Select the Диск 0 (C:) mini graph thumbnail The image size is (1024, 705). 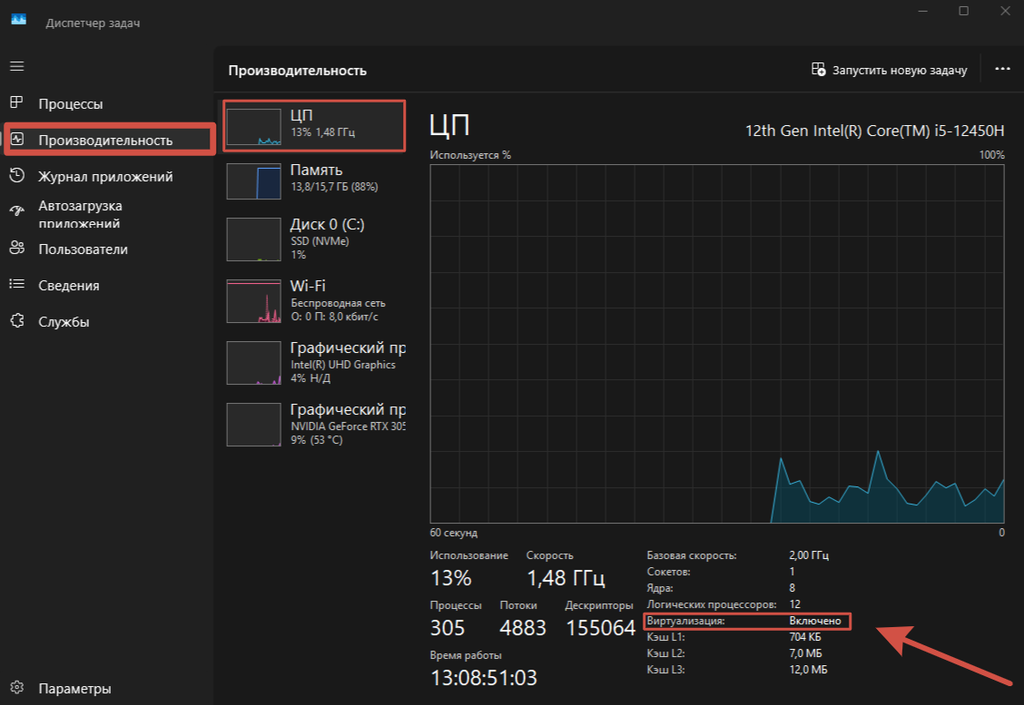(x=253, y=240)
